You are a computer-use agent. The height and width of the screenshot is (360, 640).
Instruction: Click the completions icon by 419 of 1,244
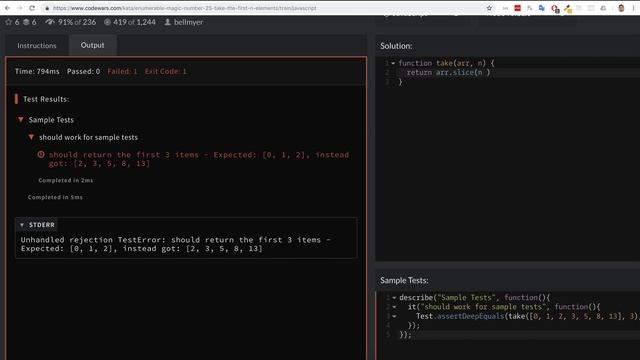107,22
